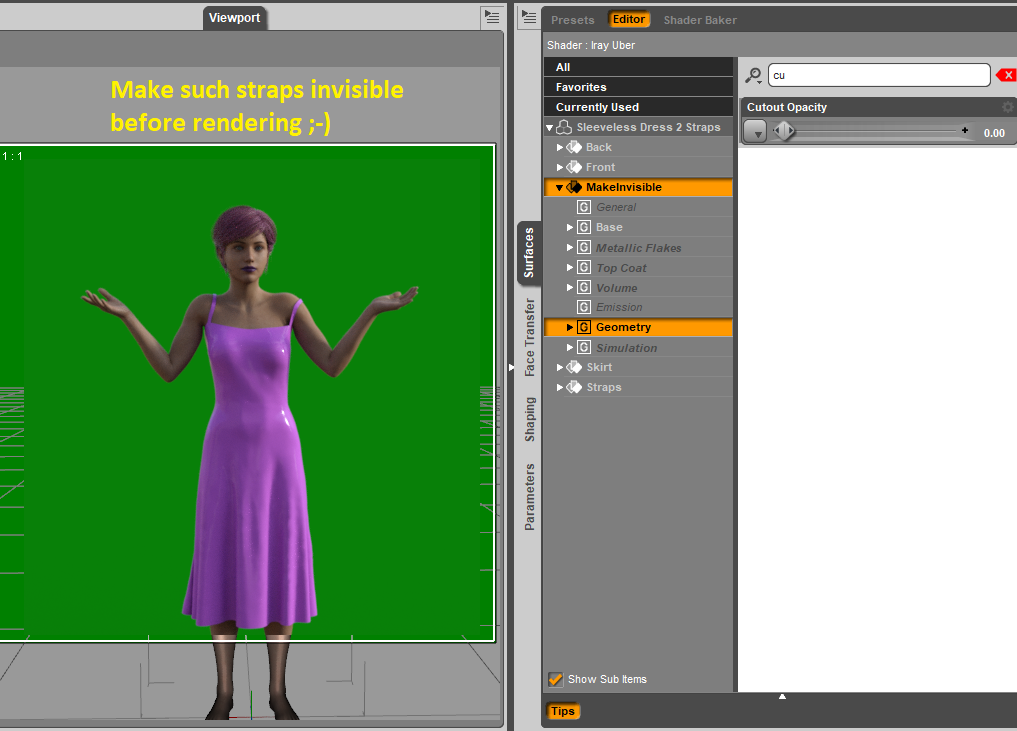
Task: Open the Cutout Opacity map dropdown button
Action: pyautogui.click(x=755, y=132)
